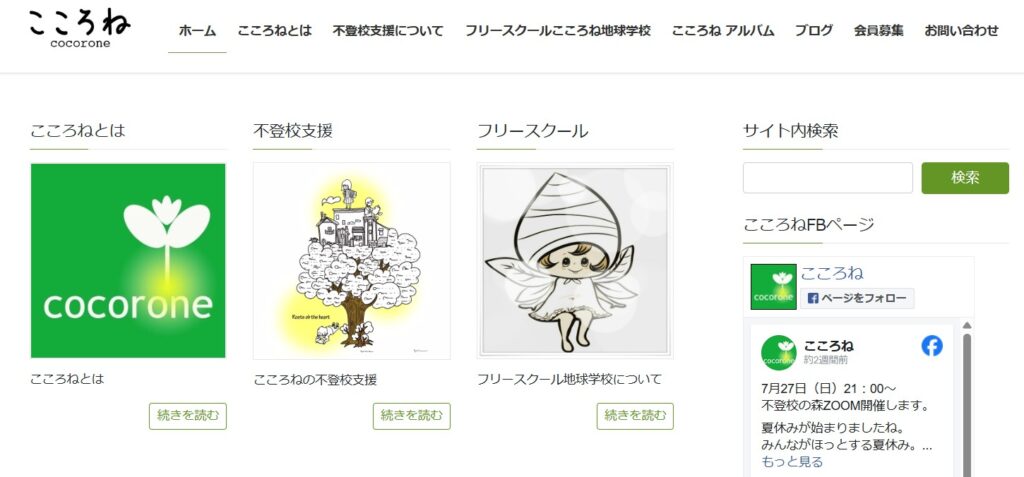Open the tree house illustration thumbnail
The image size is (1024, 477).
tap(352, 261)
